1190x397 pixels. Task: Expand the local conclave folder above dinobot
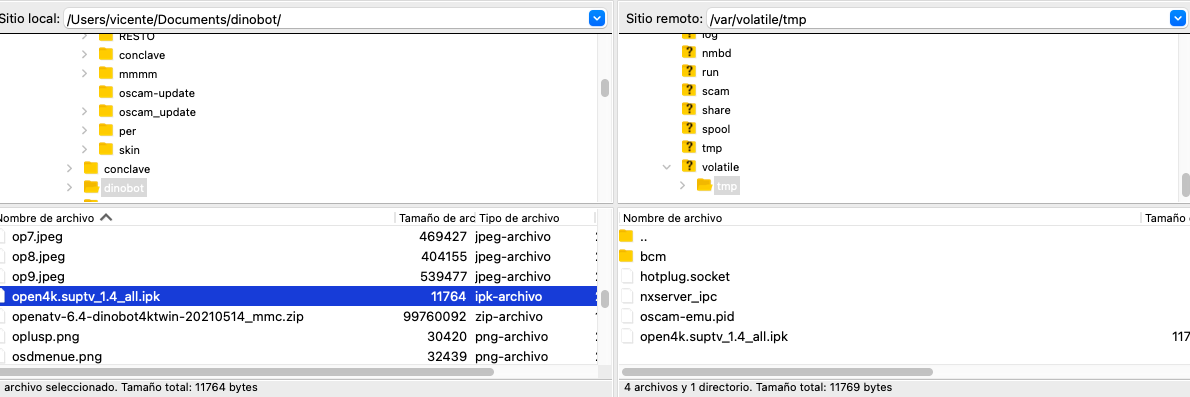point(70,168)
